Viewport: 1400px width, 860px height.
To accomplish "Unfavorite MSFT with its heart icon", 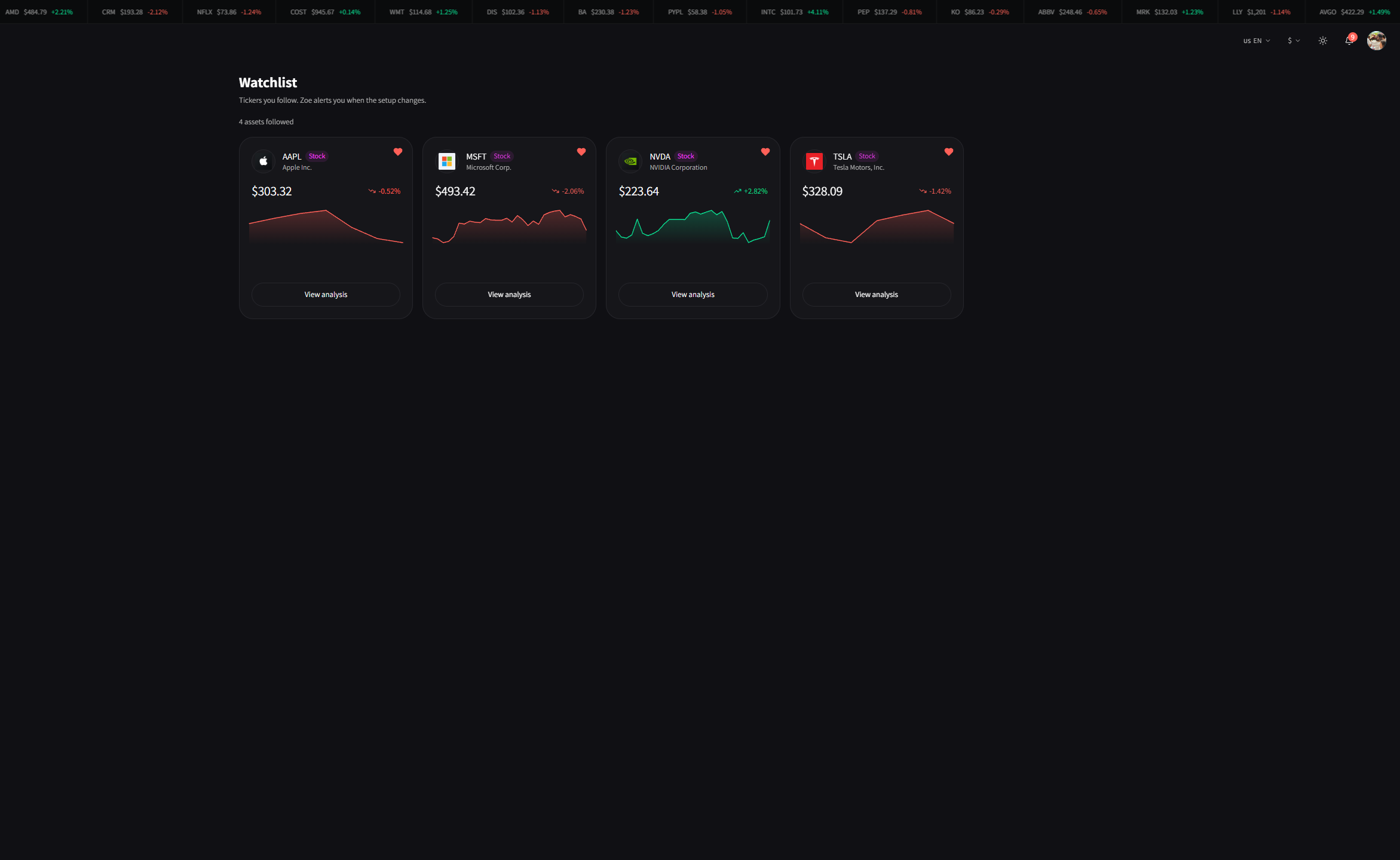I will [x=581, y=152].
